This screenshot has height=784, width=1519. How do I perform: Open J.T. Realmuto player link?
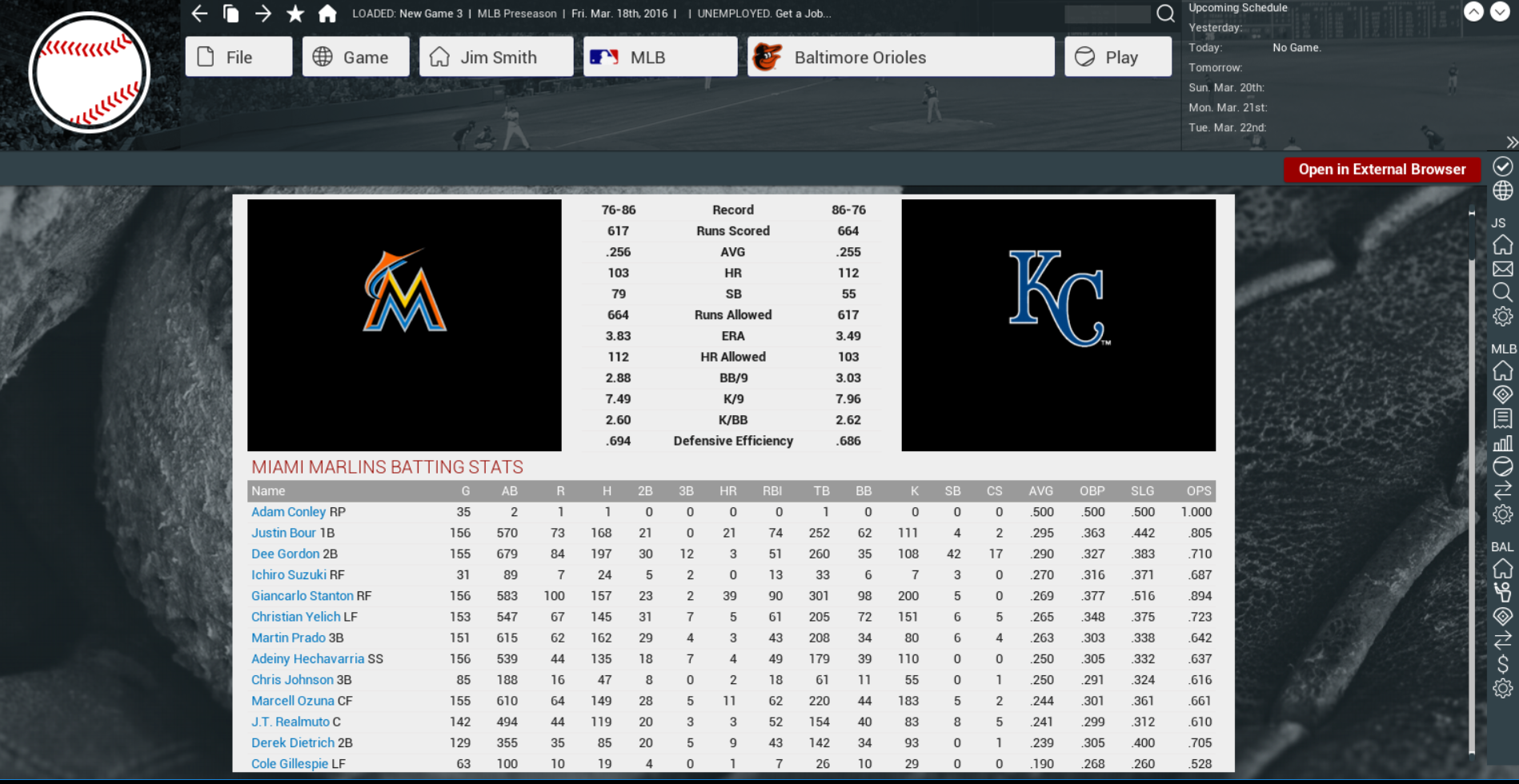click(x=291, y=722)
